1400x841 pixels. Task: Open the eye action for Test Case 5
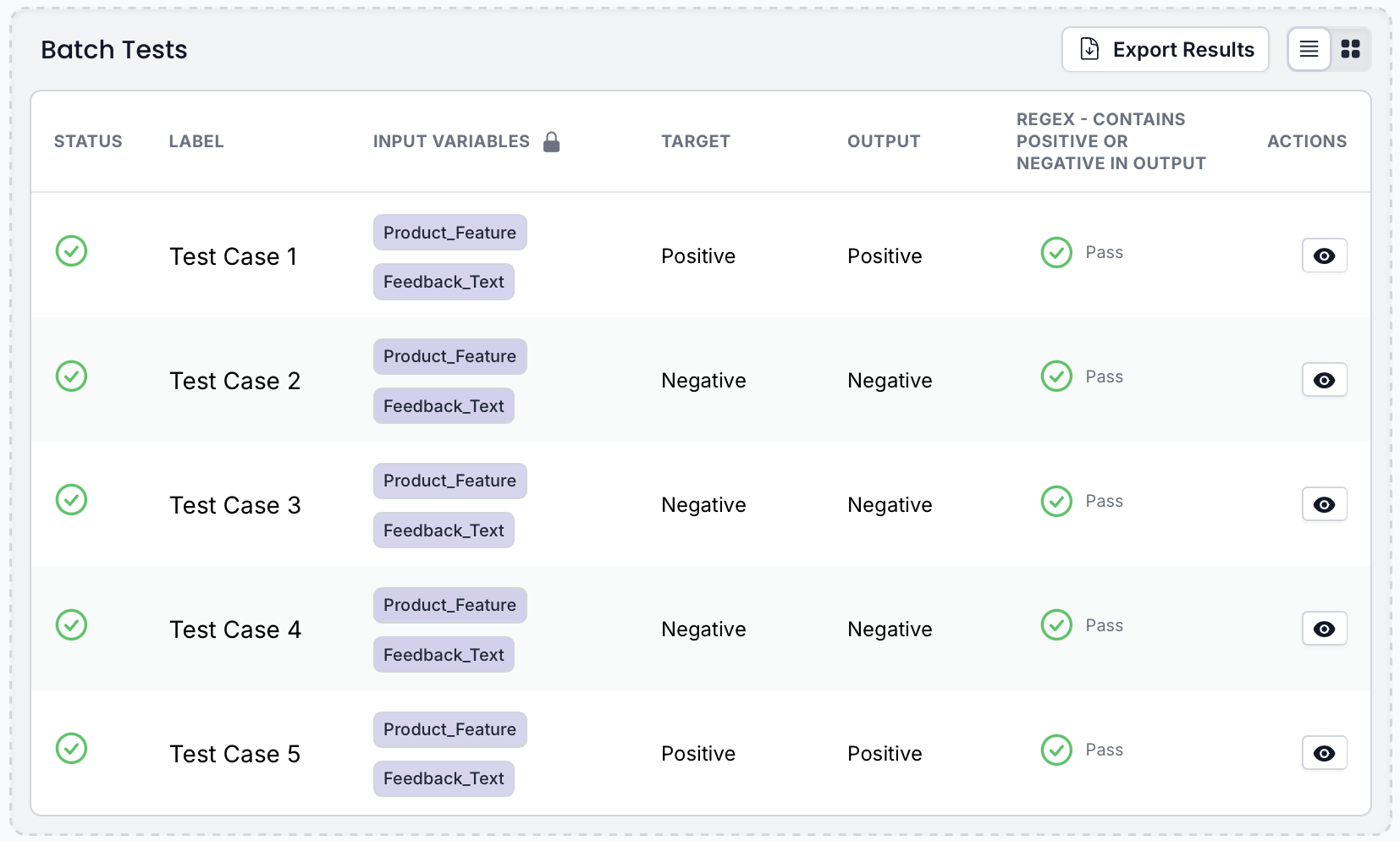1325,753
